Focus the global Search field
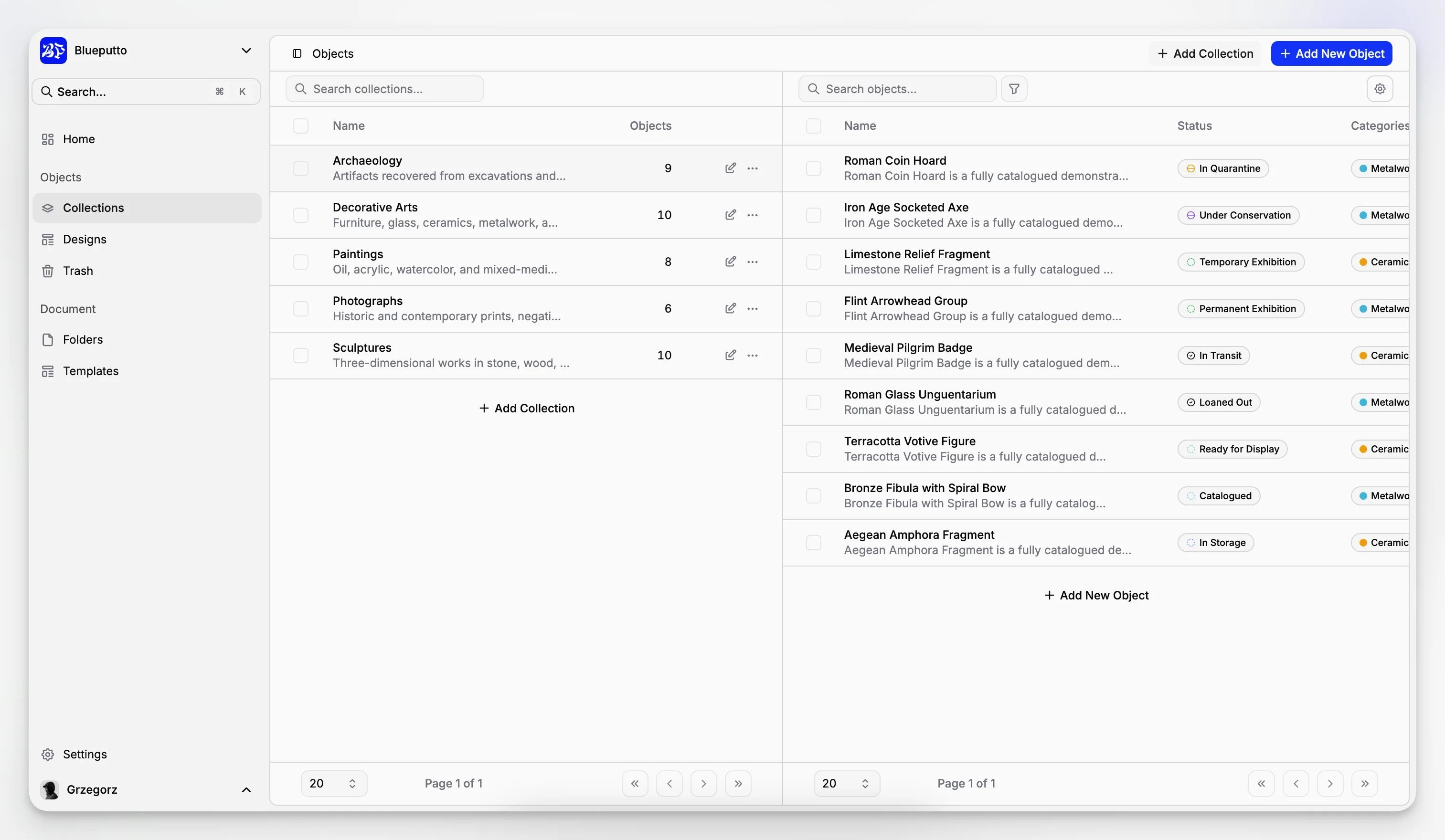This screenshot has height=840, width=1445. click(x=146, y=92)
